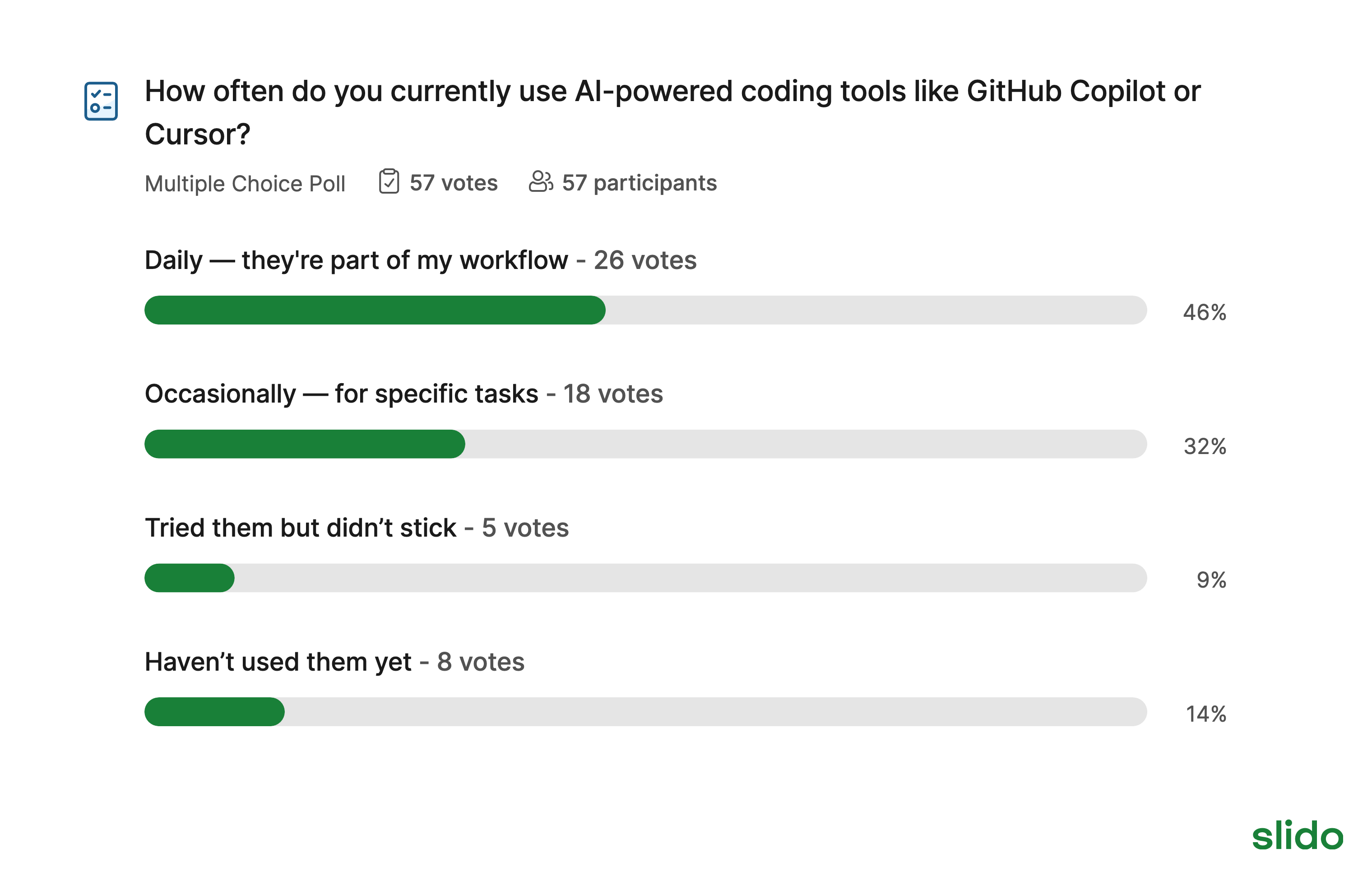Click the 46% percentage label
Image resolution: width=1372 pixels, height=881 pixels.
click(1205, 312)
